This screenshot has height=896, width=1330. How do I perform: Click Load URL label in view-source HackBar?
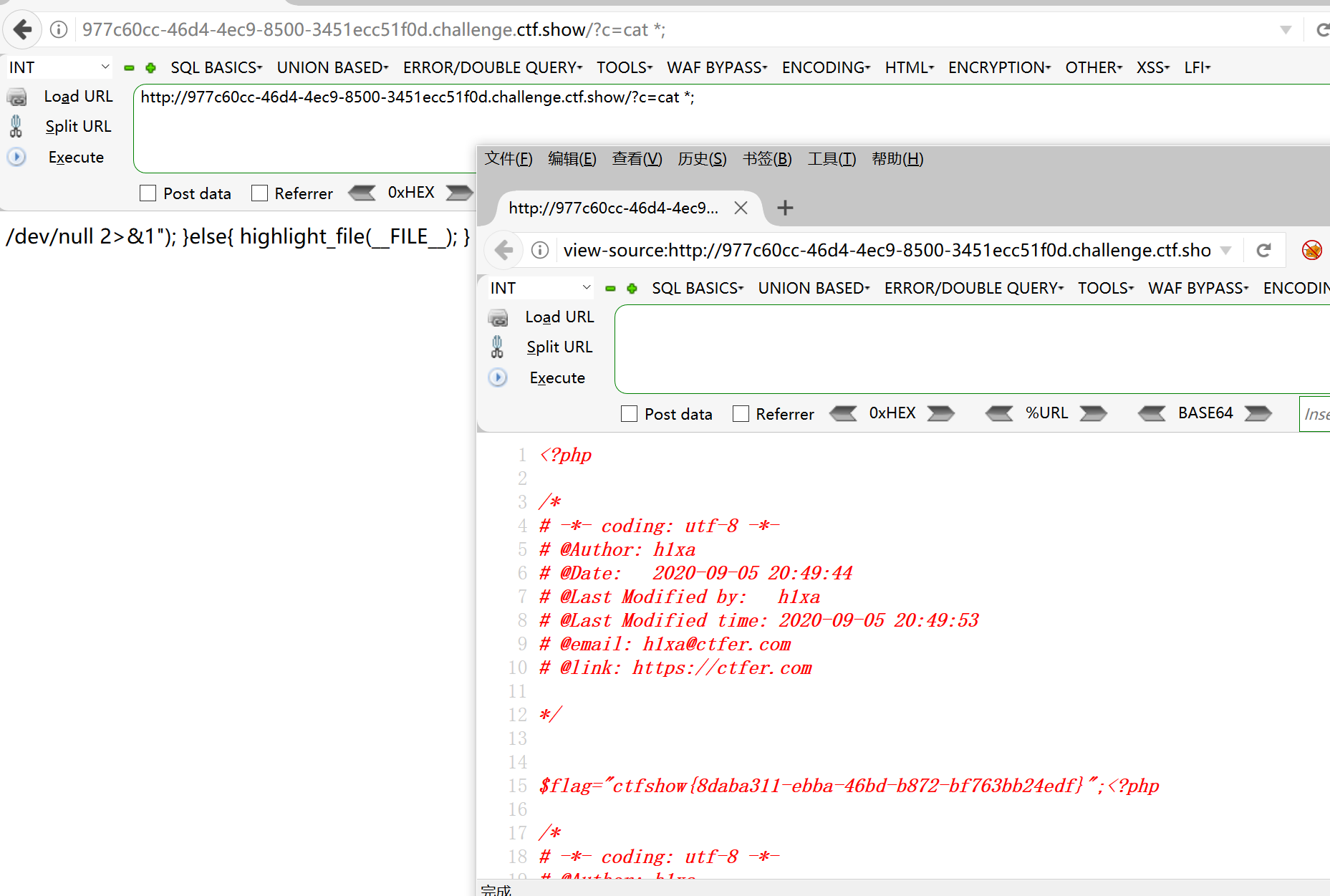point(559,317)
